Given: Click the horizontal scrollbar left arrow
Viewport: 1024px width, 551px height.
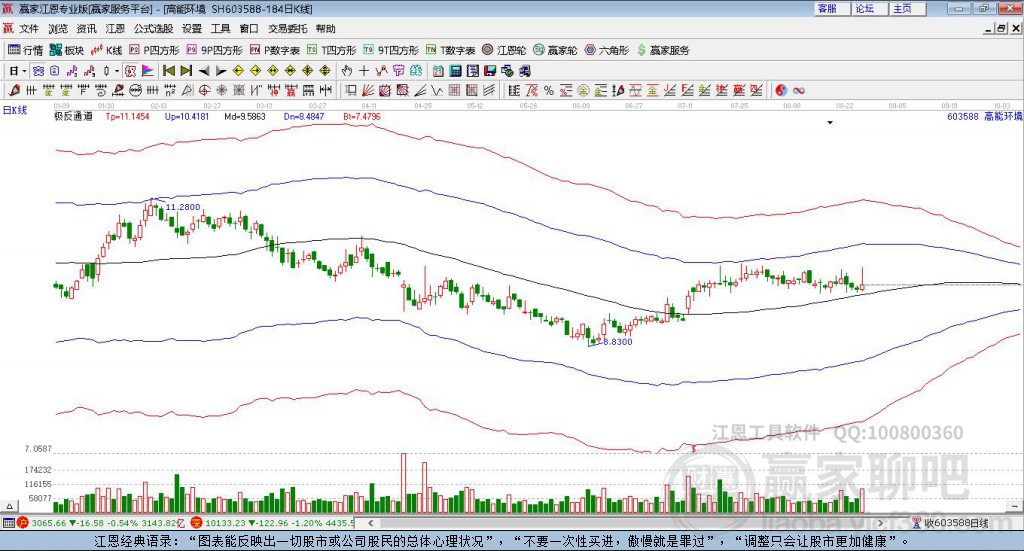Looking at the screenshot, I should tap(370, 523).
